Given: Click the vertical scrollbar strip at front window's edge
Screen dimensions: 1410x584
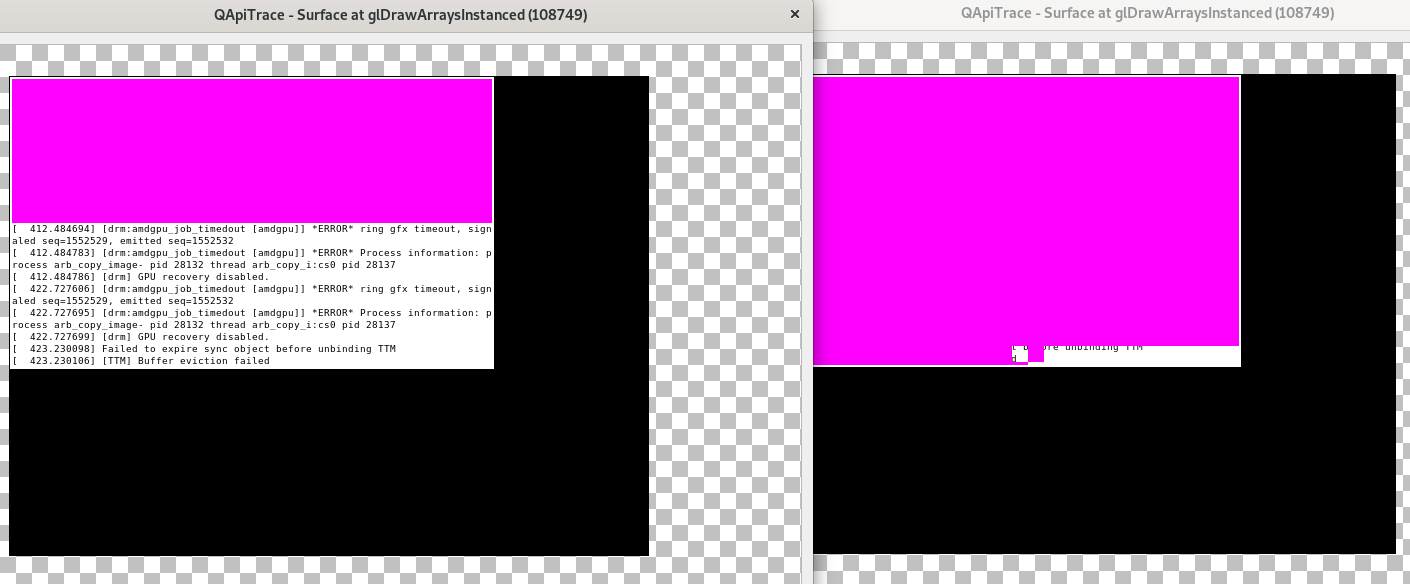Looking at the screenshot, I should (x=806, y=300).
